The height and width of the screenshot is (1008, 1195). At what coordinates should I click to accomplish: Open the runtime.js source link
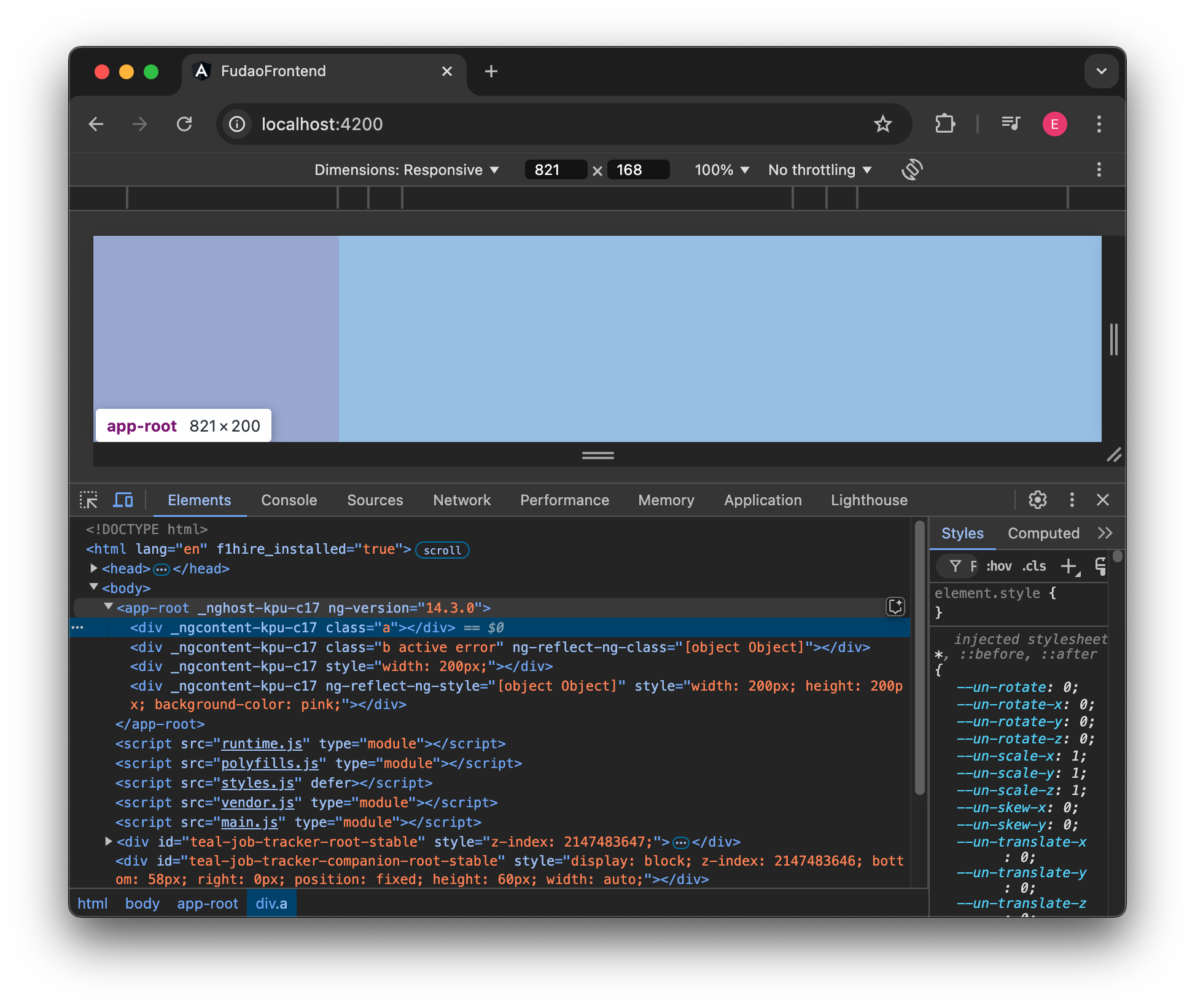(262, 743)
